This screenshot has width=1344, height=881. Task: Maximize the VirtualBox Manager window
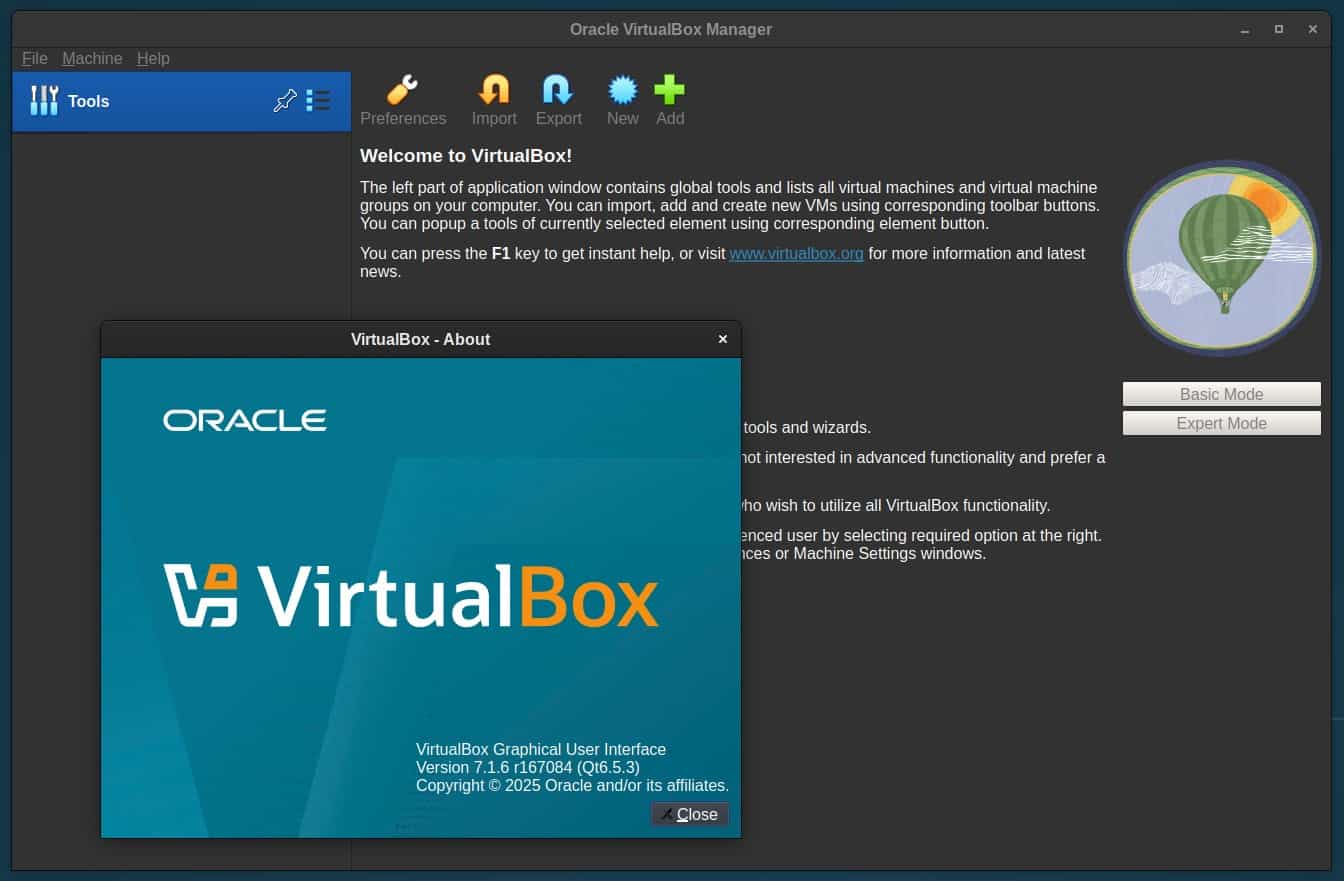point(1279,30)
